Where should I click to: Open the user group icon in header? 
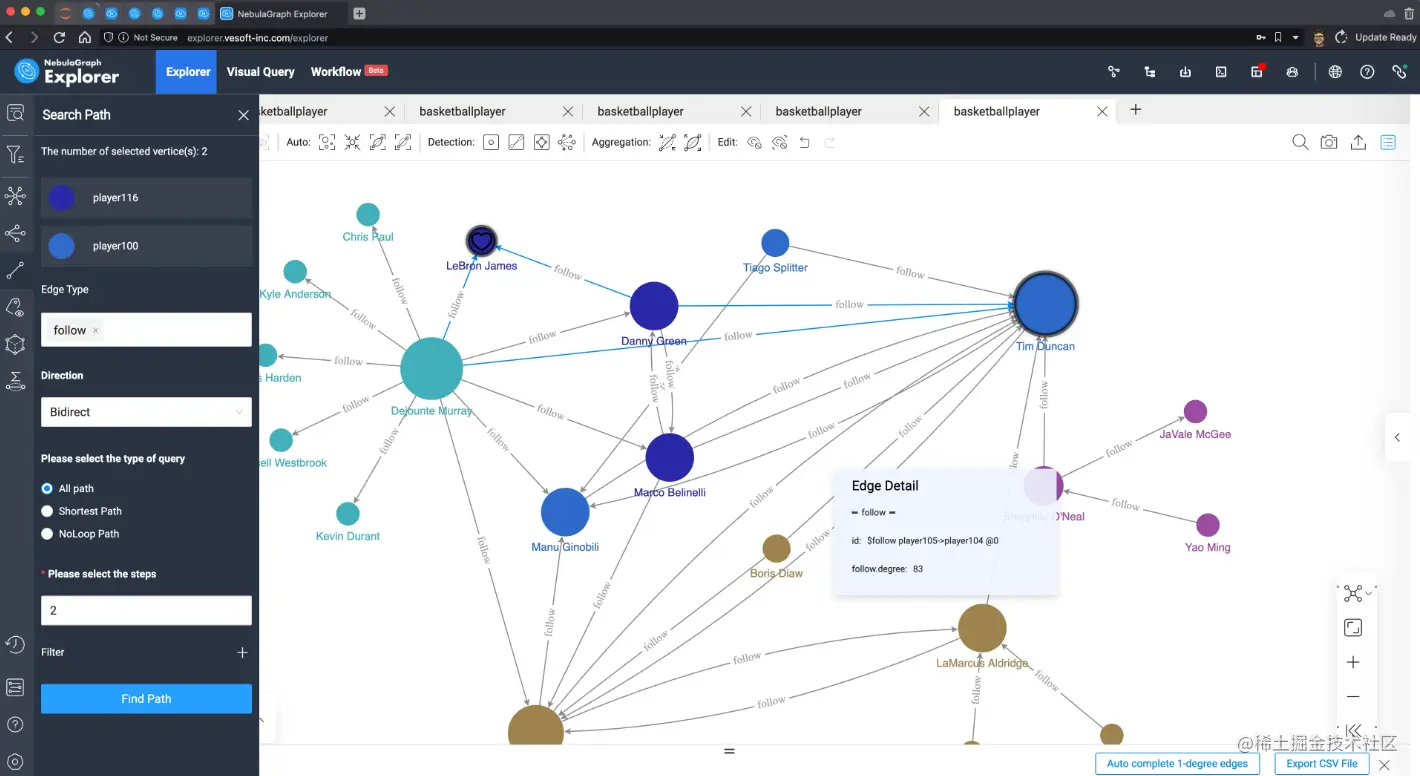point(1293,72)
